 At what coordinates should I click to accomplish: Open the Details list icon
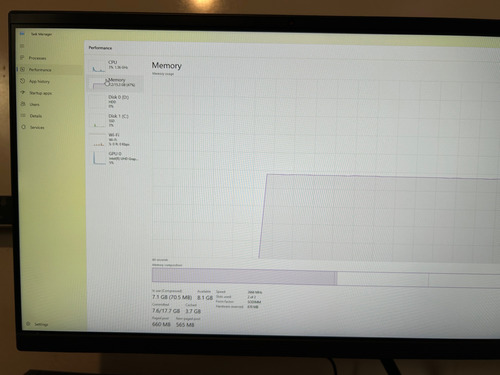click(x=23, y=116)
